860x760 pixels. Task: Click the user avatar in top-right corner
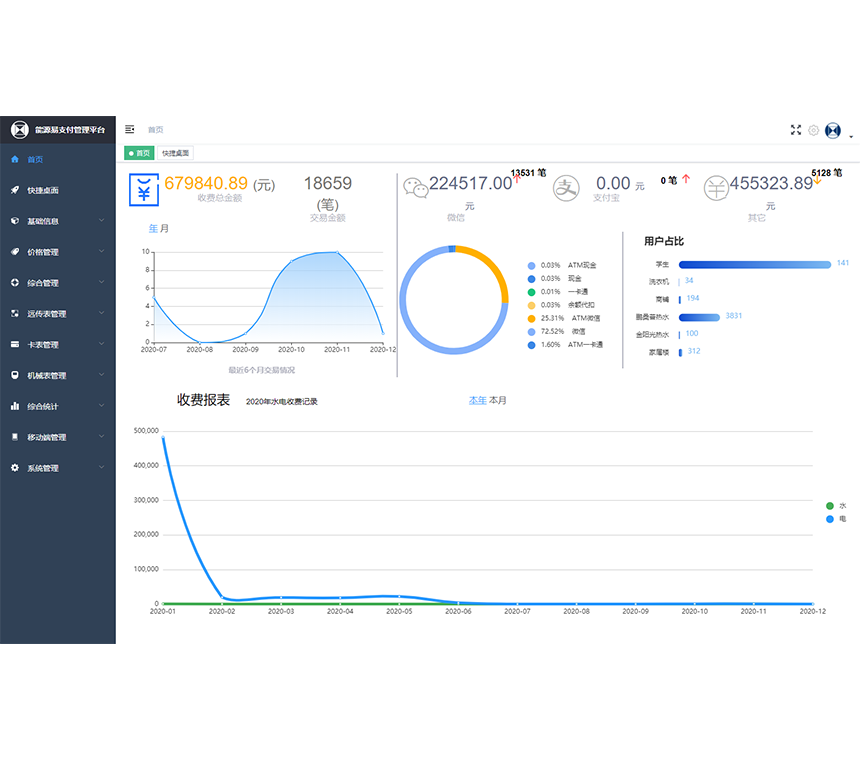point(832,130)
